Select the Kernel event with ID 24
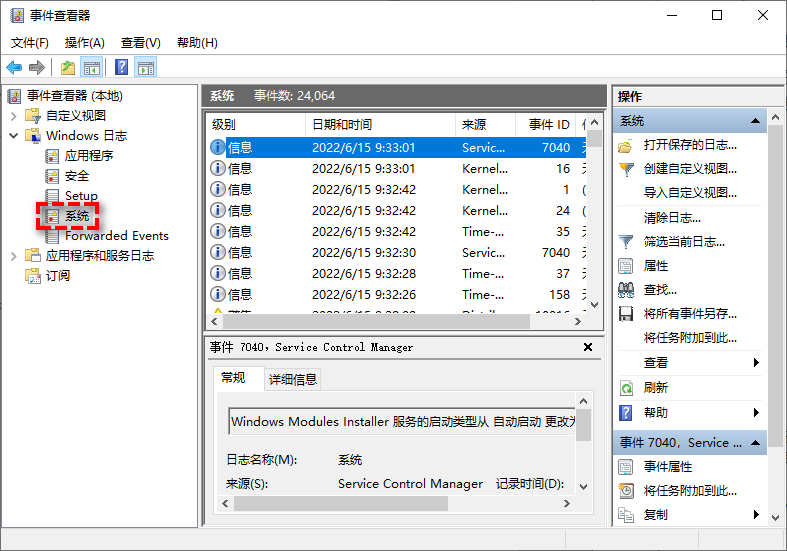The image size is (787, 551). 397,211
